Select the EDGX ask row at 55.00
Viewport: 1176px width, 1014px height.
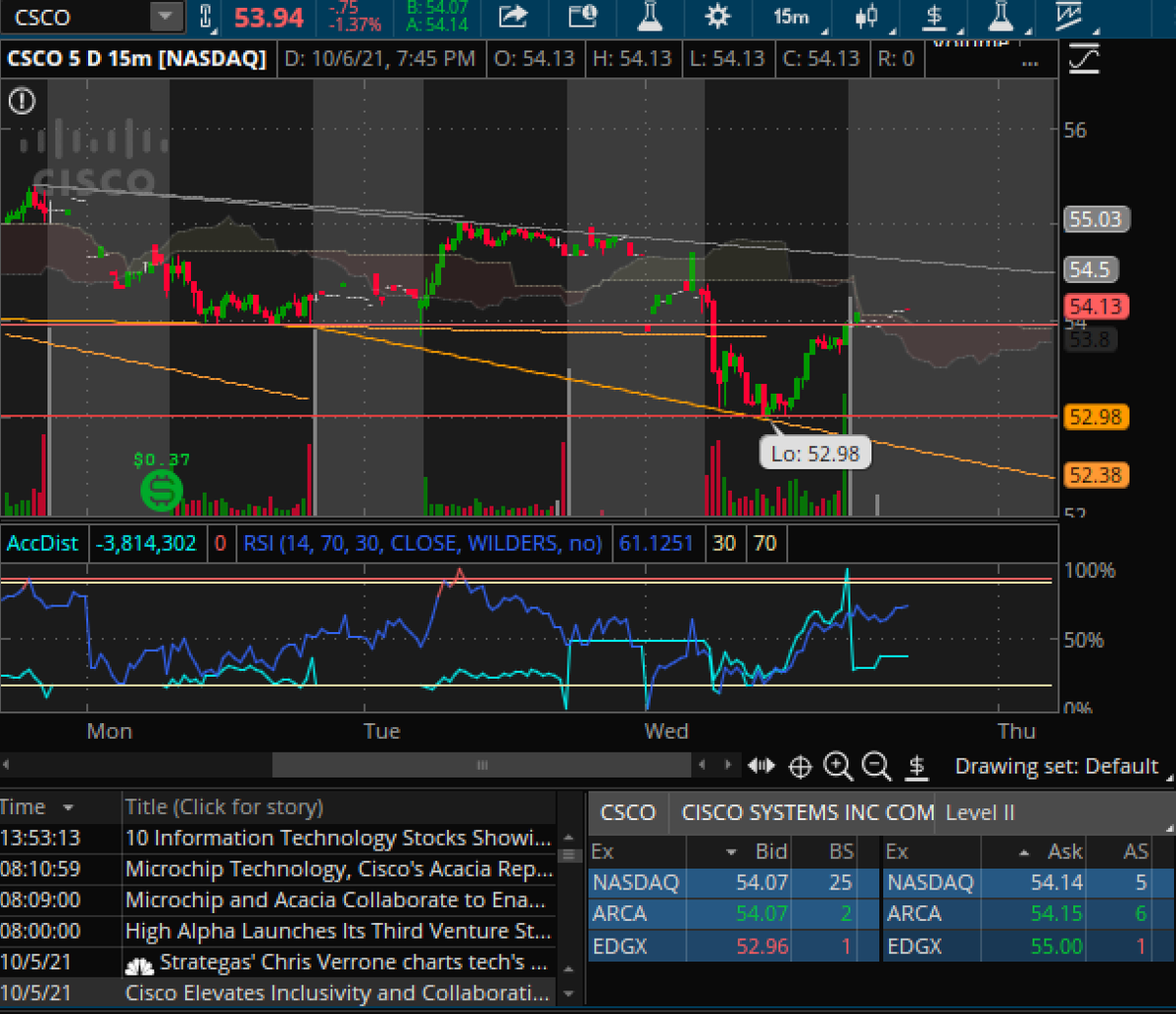click(x=1028, y=947)
